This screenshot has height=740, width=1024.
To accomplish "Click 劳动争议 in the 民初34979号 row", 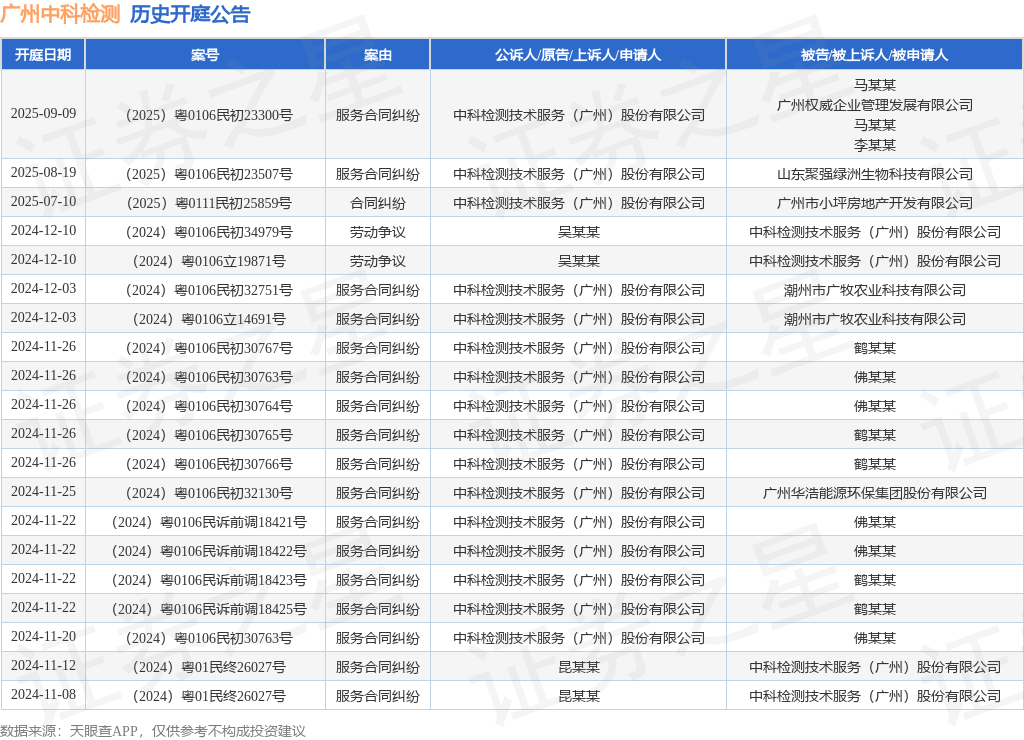I will (x=377, y=233).
